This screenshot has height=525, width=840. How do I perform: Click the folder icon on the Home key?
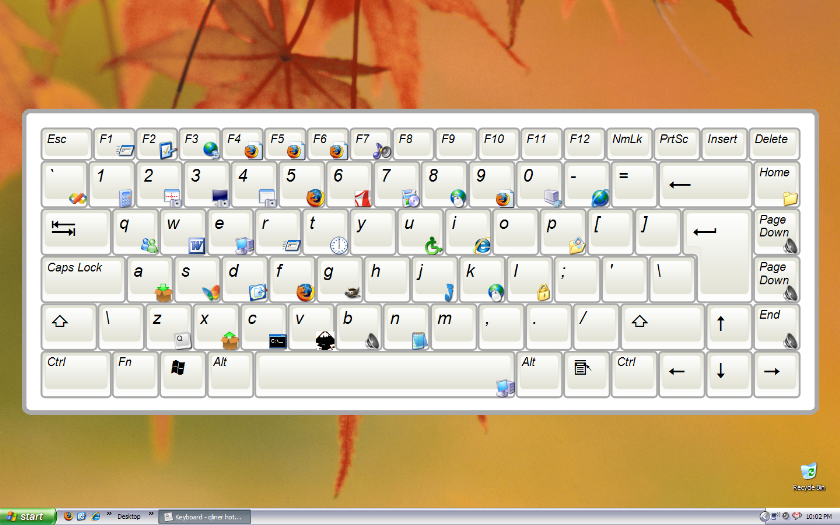pos(790,199)
